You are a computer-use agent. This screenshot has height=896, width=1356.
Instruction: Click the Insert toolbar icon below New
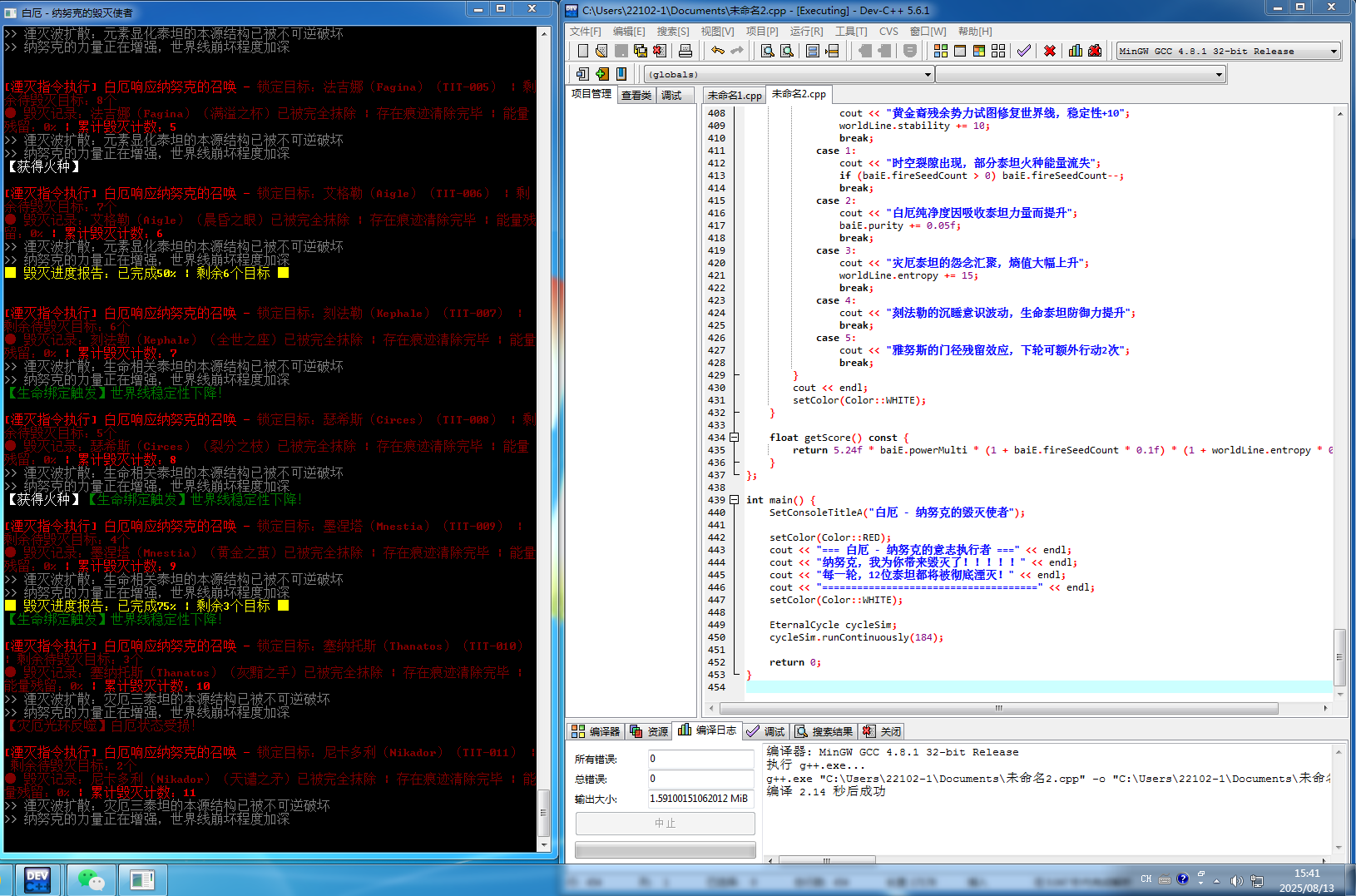pyautogui.click(x=582, y=74)
